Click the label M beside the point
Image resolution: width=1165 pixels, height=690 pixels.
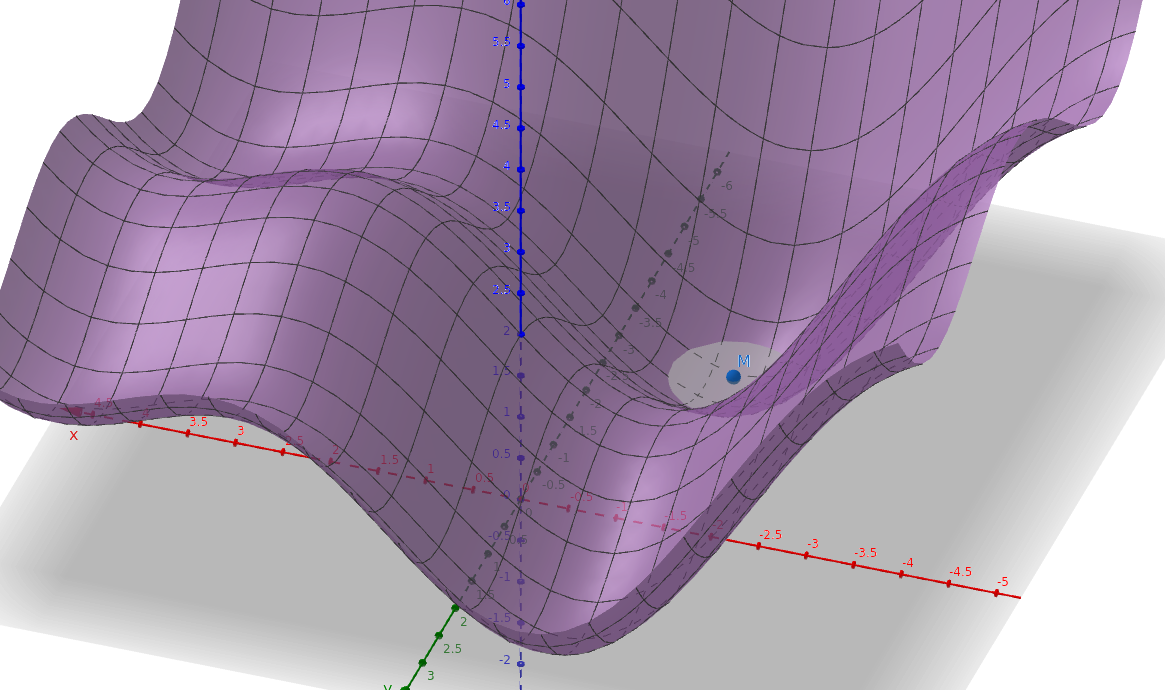pyautogui.click(x=744, y=361)
